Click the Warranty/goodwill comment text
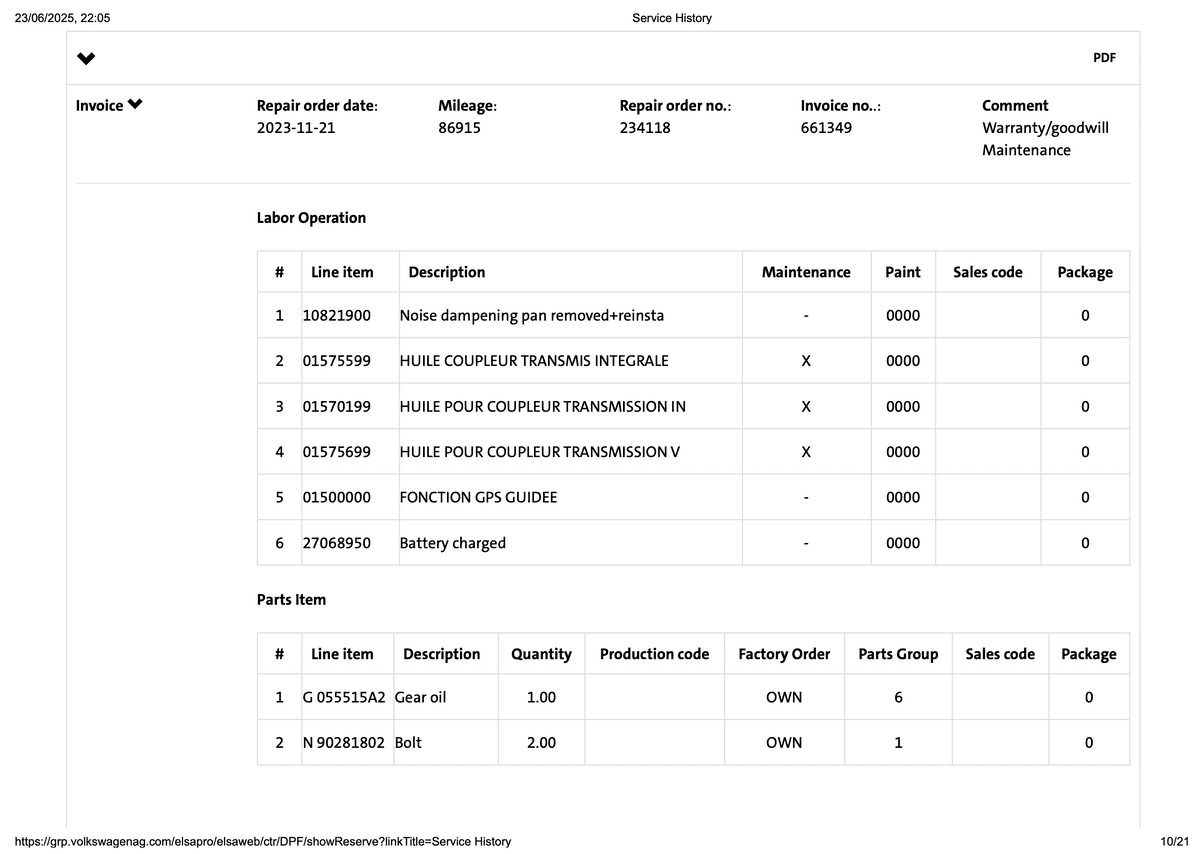 pyautogui.click(x=1045, y=128)
